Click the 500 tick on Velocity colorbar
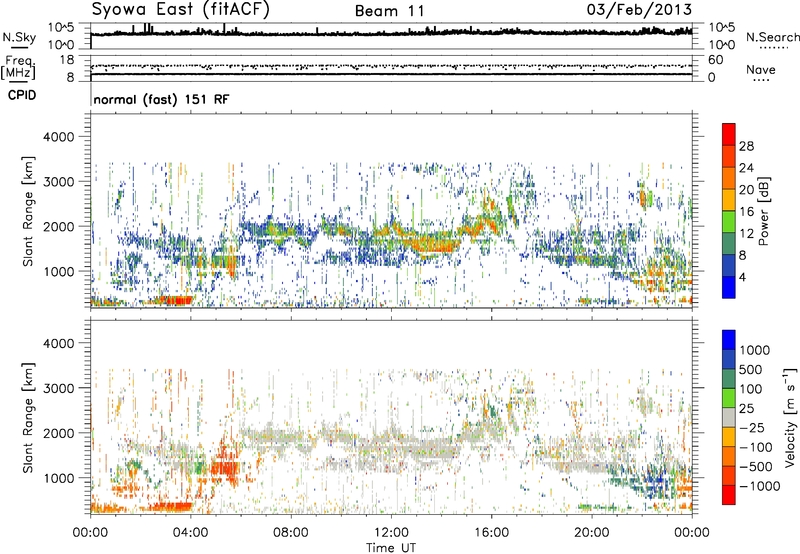This screenshot has width=800, height=554. (x=751, y=369)
